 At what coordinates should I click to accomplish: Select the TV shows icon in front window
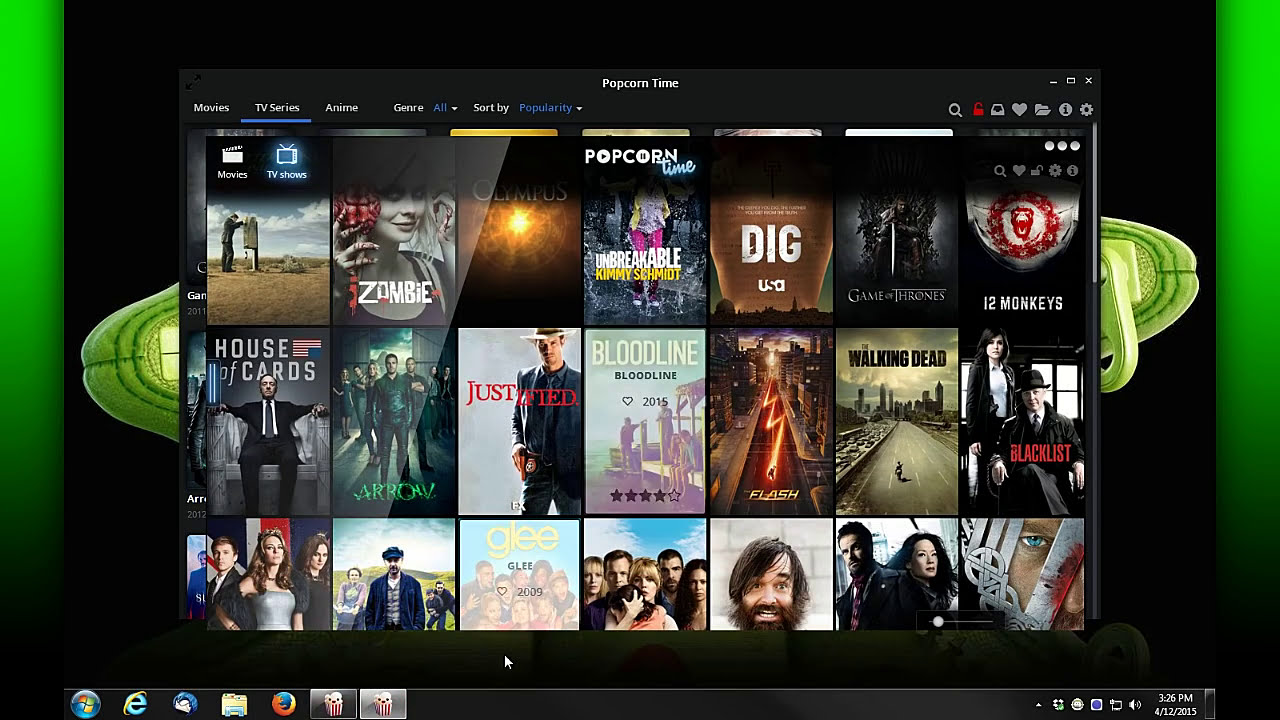(286, 162)
